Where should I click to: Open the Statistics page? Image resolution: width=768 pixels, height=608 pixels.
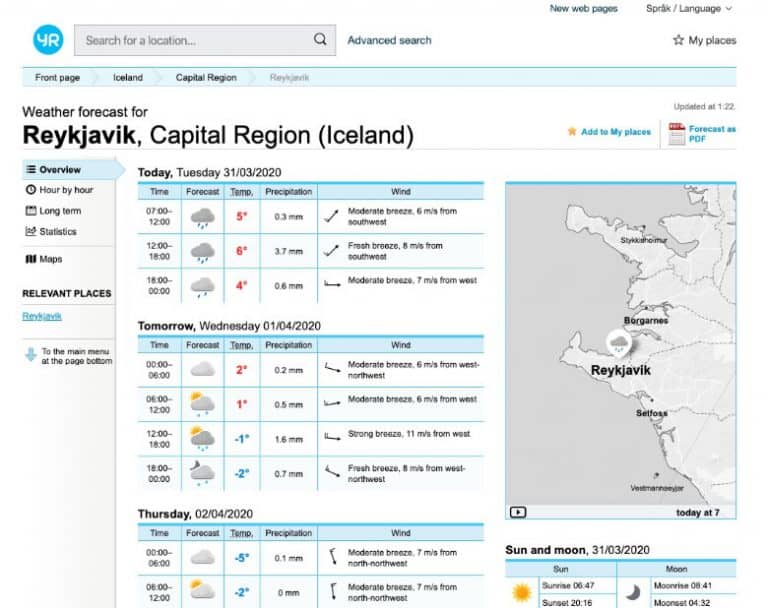coord(57,232)
